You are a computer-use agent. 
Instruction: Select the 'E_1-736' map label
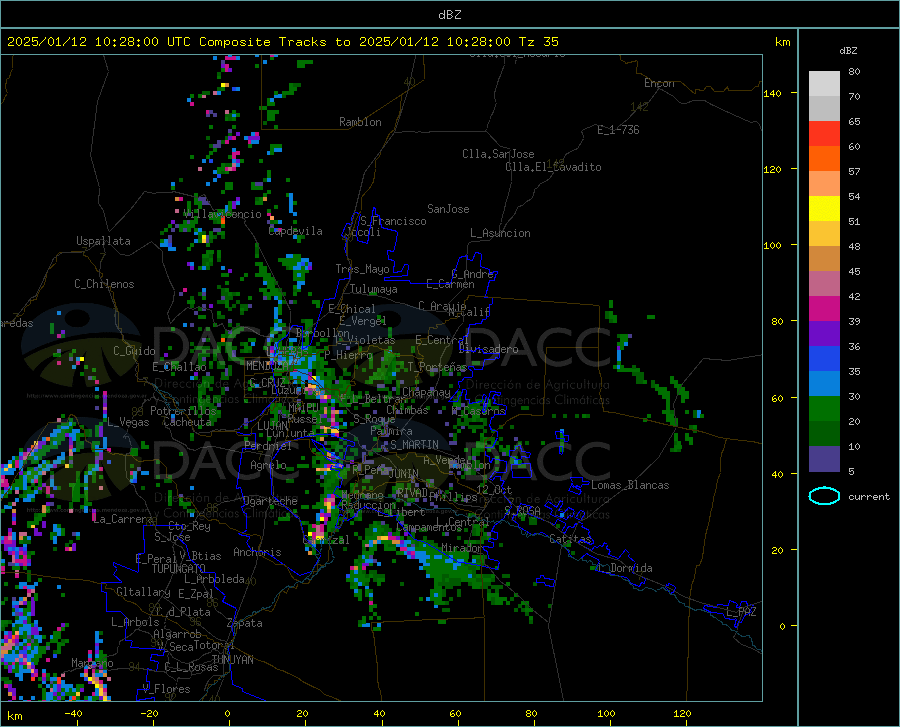(618, 130)
